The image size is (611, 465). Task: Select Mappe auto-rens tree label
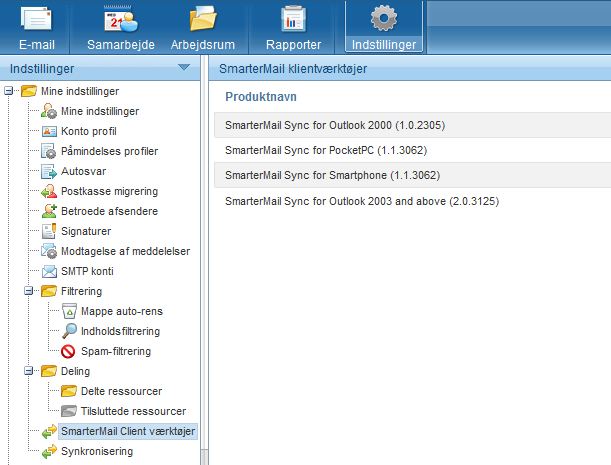coord(122,311)
